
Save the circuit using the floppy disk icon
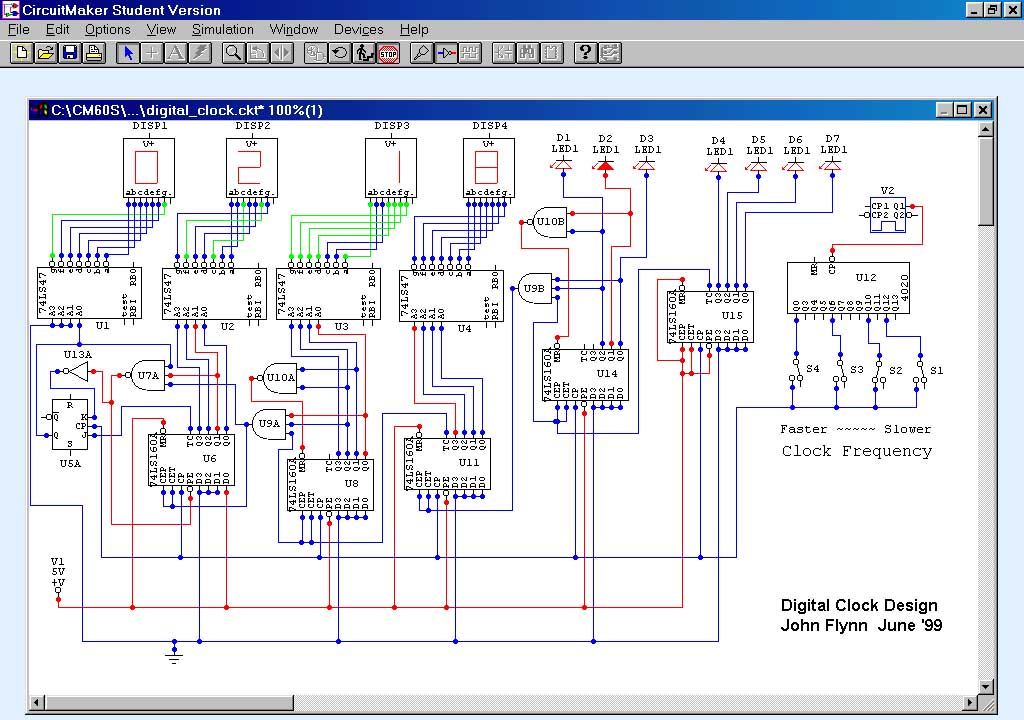70,53
